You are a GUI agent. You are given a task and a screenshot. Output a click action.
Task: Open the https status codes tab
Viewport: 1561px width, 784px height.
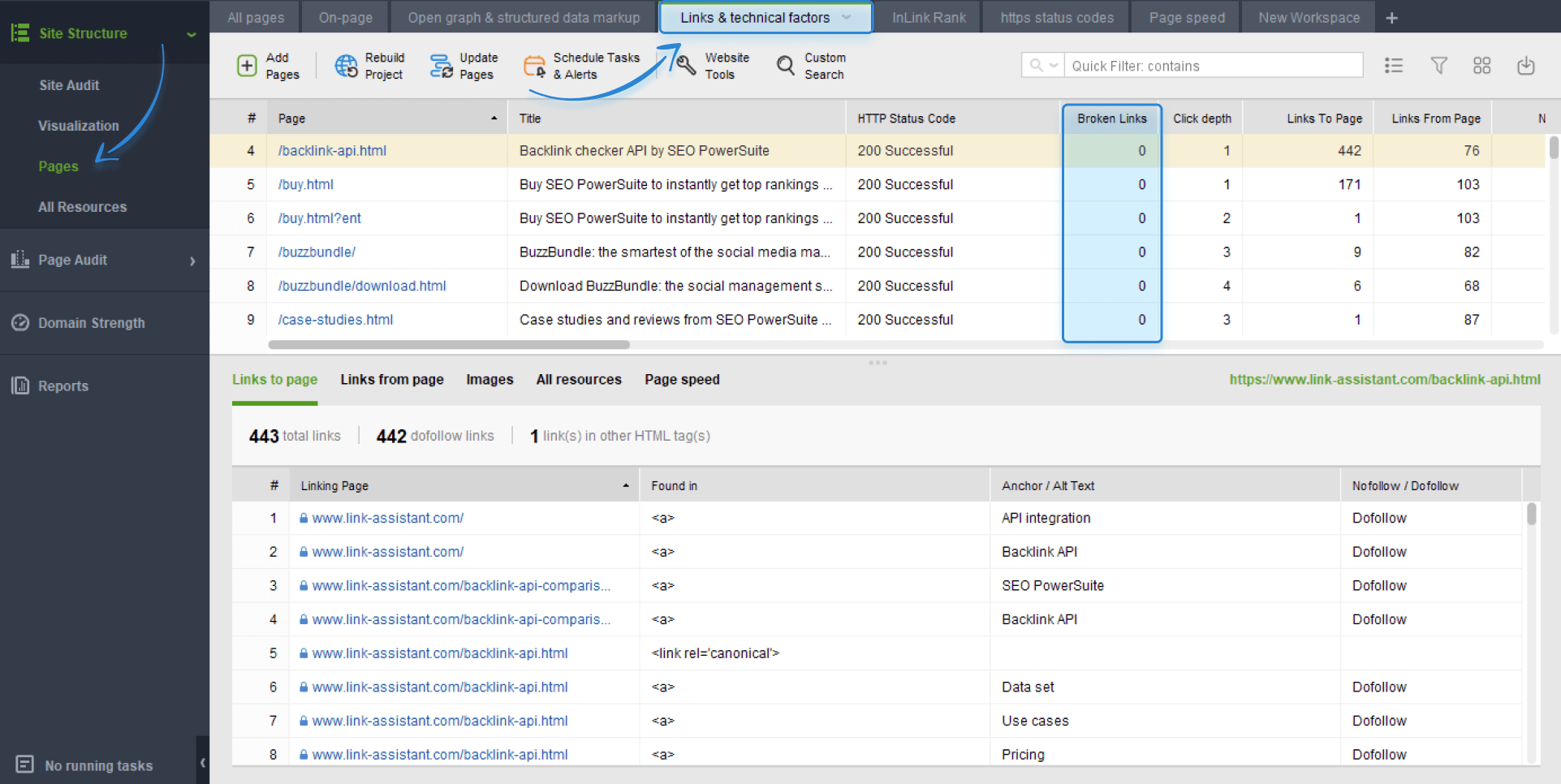(1057, 17)
